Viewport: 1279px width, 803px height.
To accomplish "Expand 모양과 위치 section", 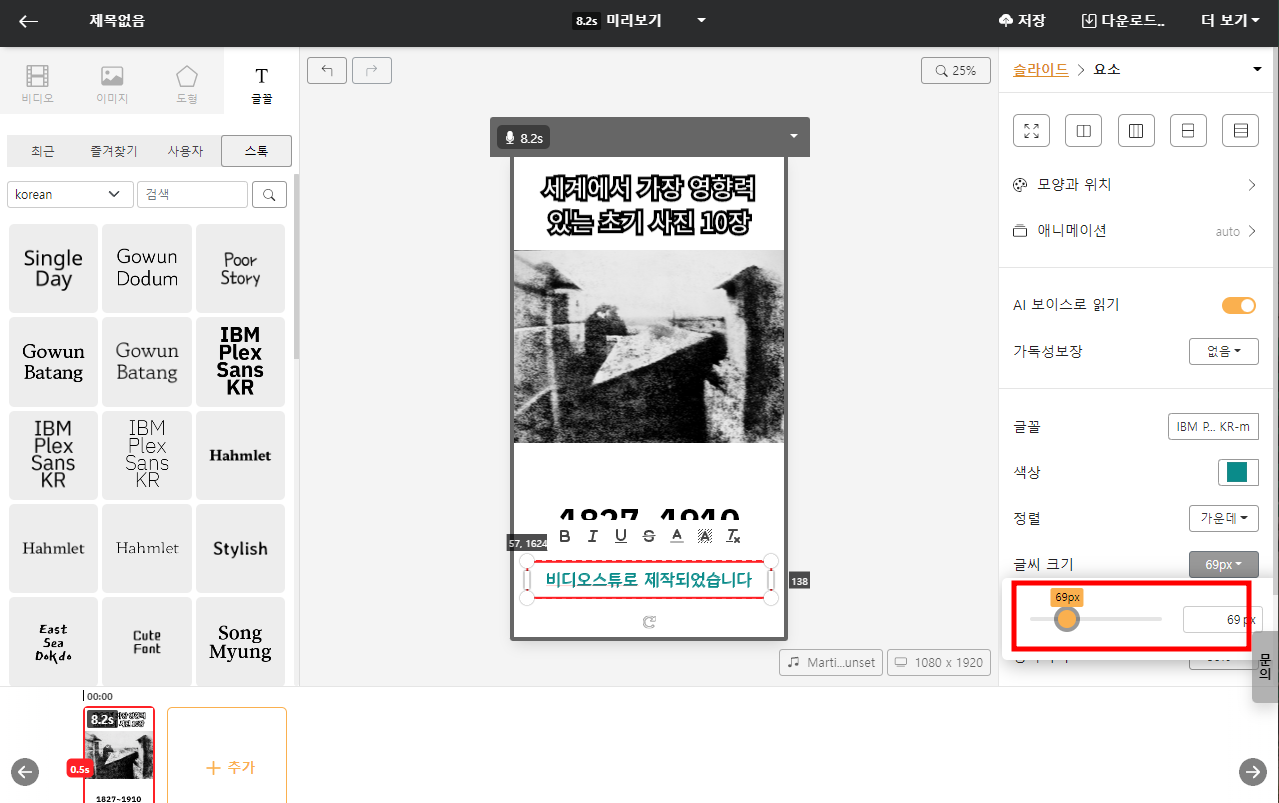I will 1135,185.
